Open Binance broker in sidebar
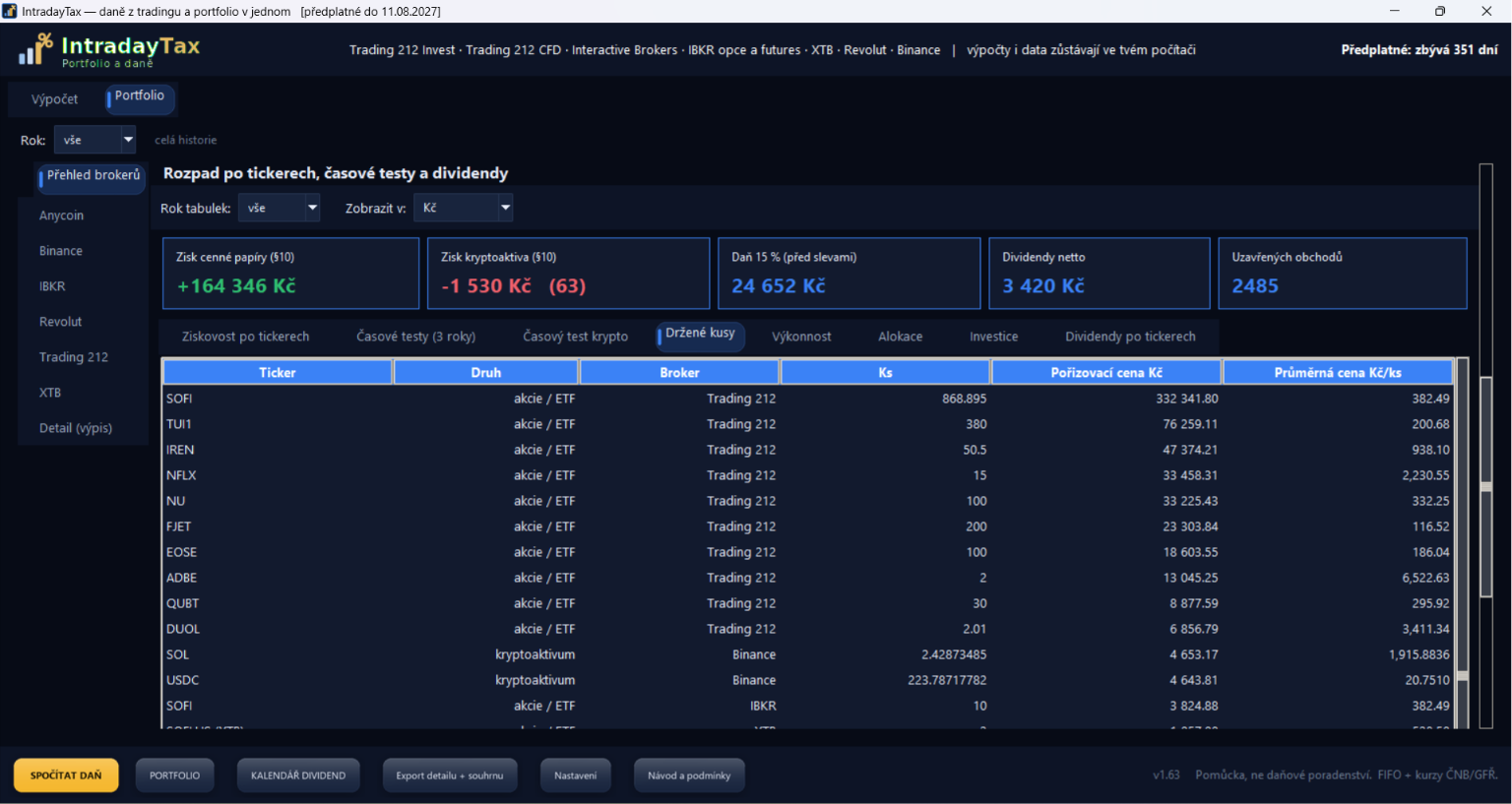The height and width of the screenshot is (804, 1512). [x=61, y=251]
